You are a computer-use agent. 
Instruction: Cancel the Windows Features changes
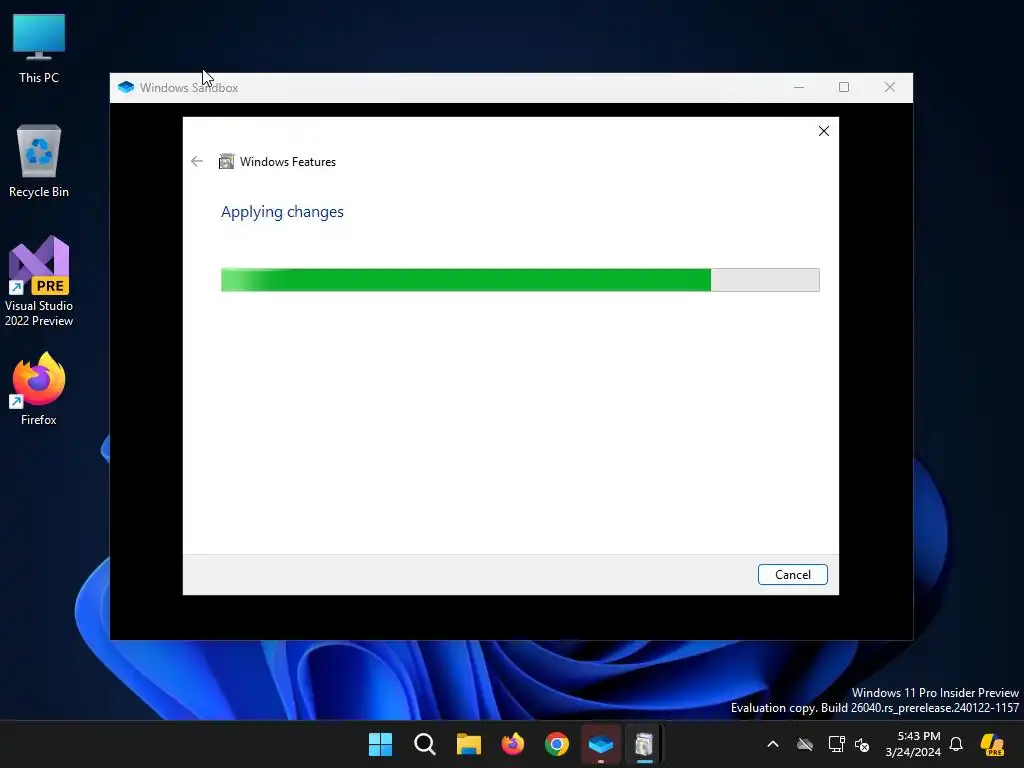(x=792, y=575)
